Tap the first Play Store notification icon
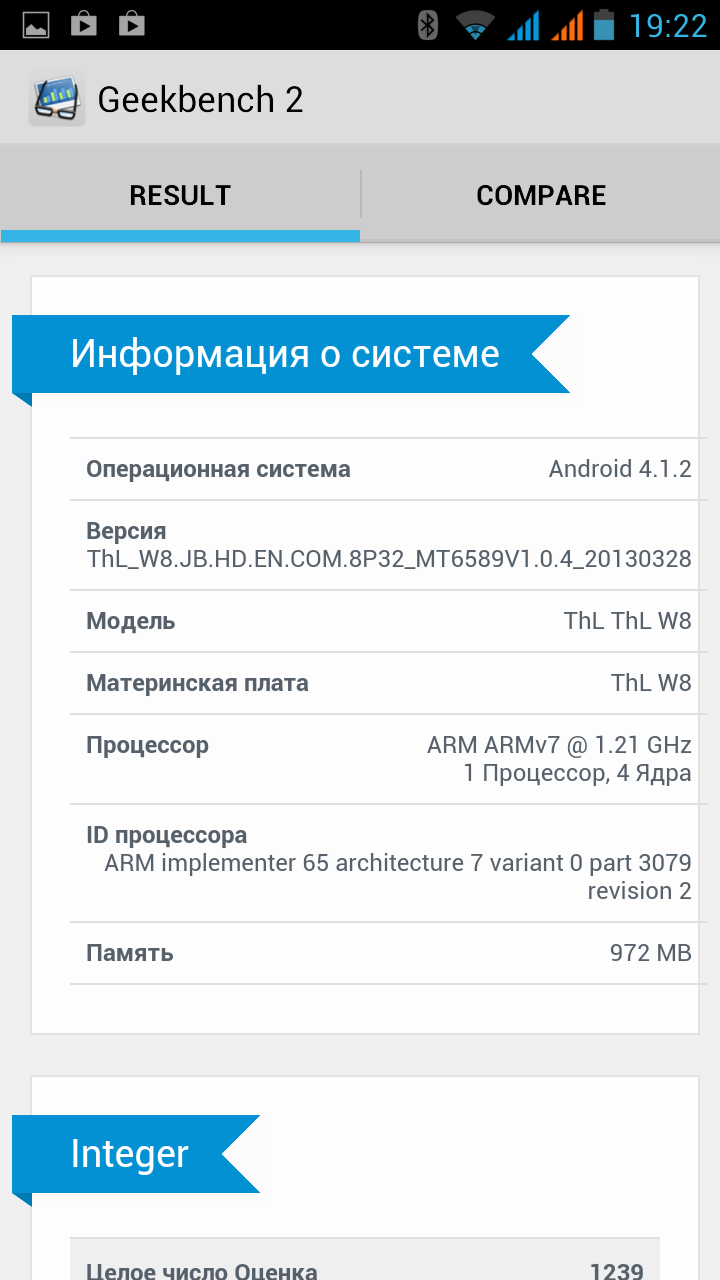 84,25
